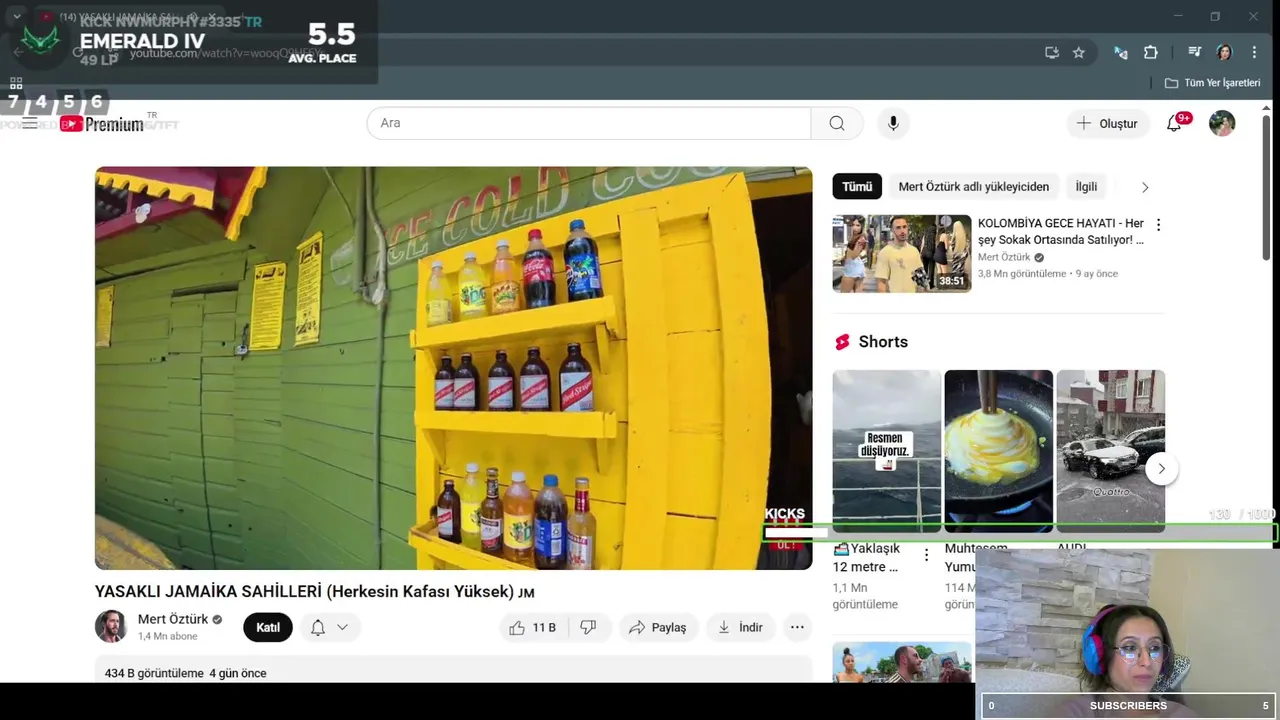
Task: Toggle channel notification bell
Action: 318,627
